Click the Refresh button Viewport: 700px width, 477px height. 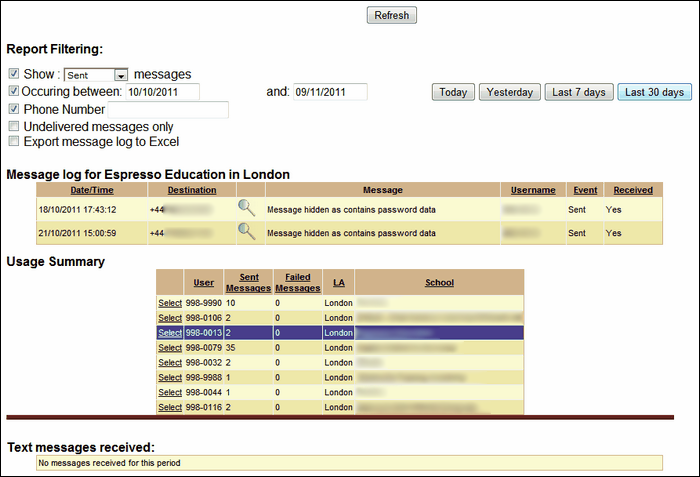coord(392,15)
